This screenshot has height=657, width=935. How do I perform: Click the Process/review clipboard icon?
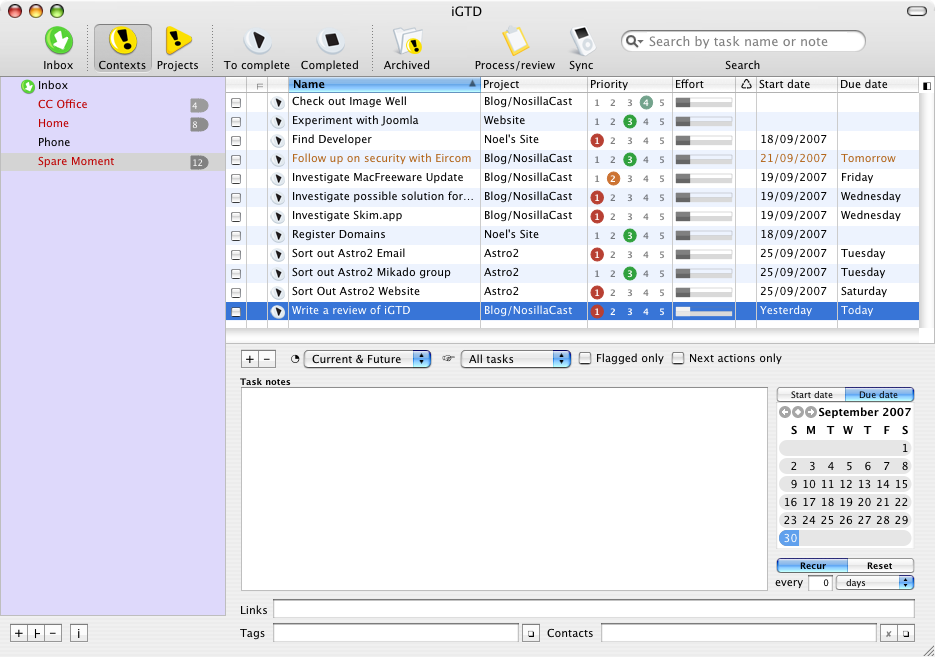pos(515,42)
